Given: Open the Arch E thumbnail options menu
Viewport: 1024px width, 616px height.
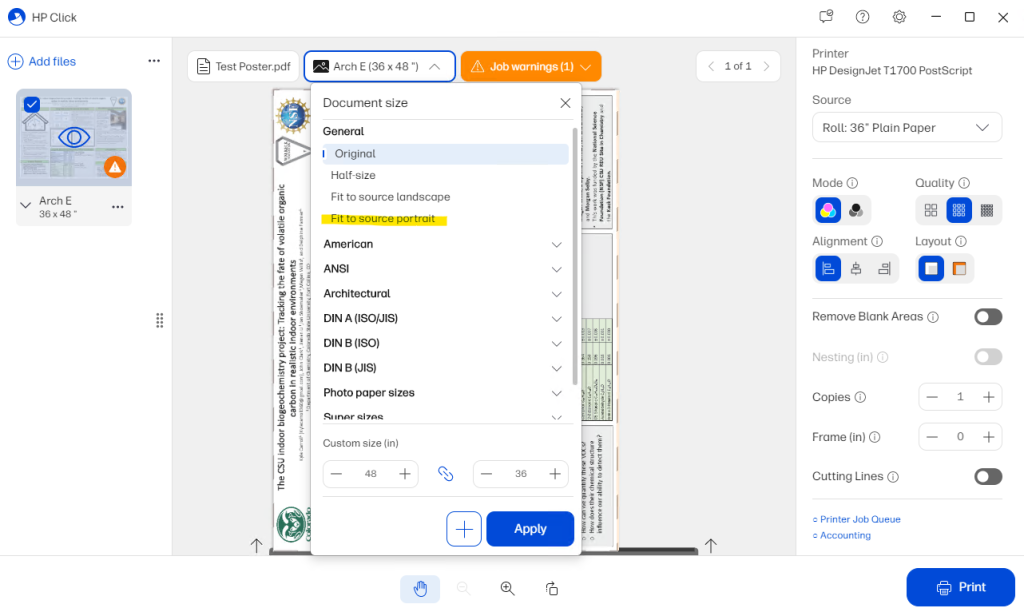Looking at the screenshot, I should click(118, 207).
